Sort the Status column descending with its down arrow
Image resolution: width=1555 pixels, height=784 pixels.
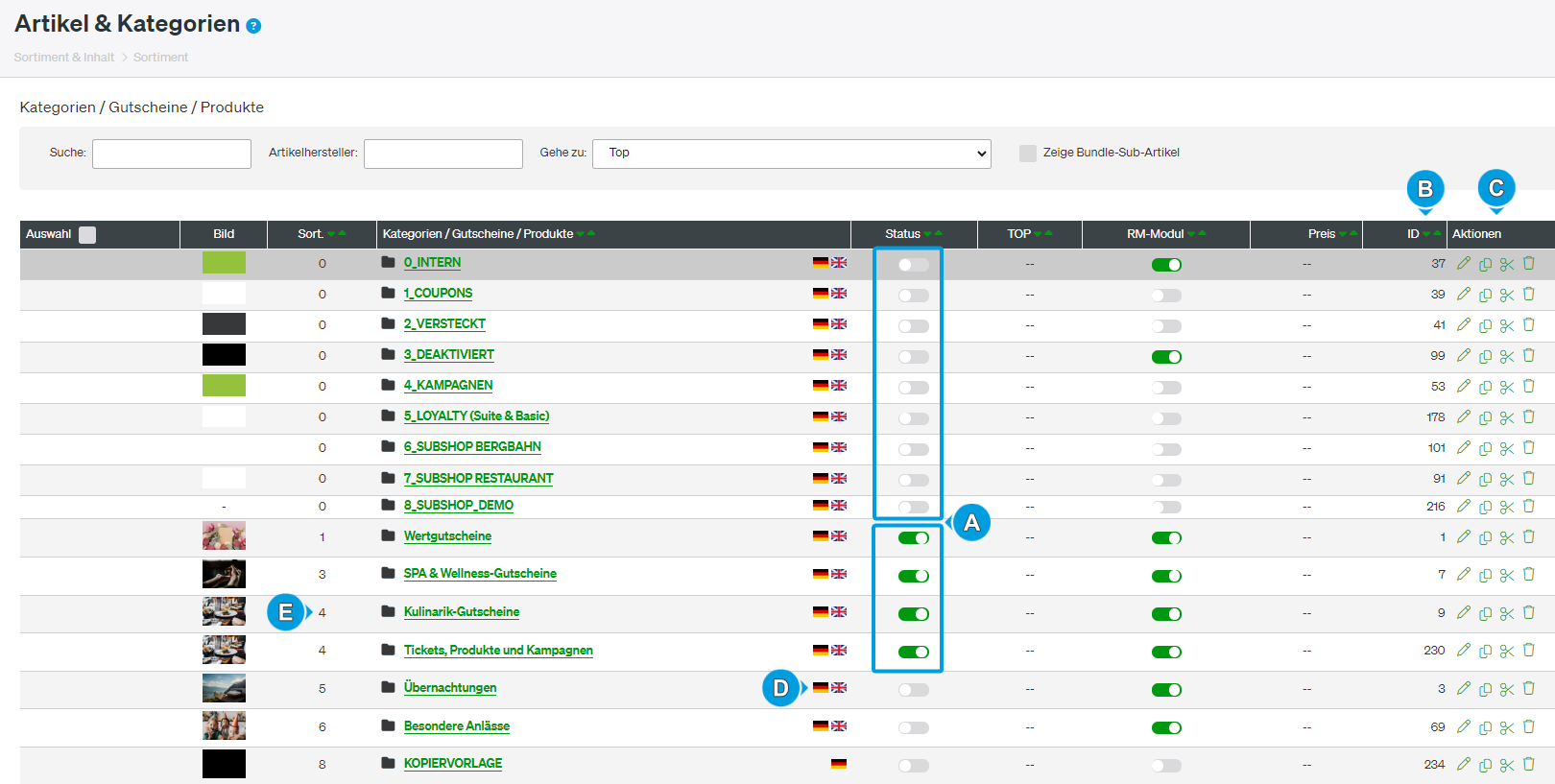coord(928,234)
